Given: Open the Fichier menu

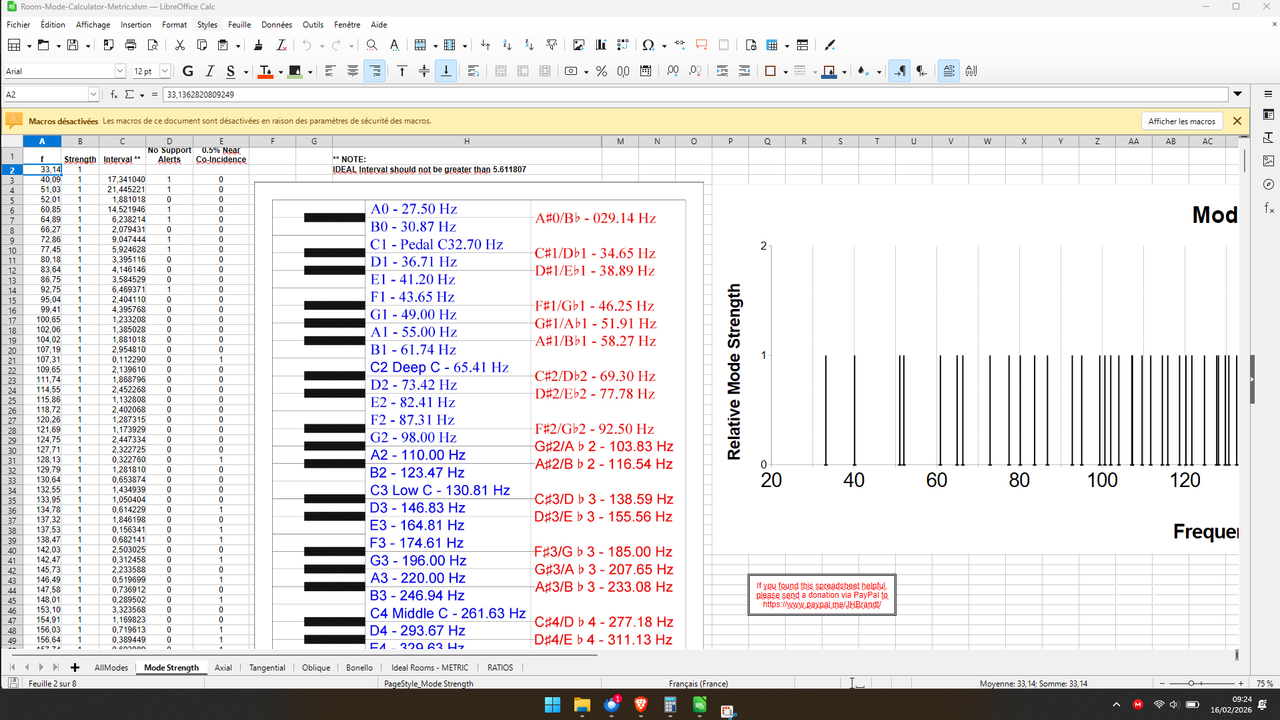Looking at the screenshot, I should [18, 24].
